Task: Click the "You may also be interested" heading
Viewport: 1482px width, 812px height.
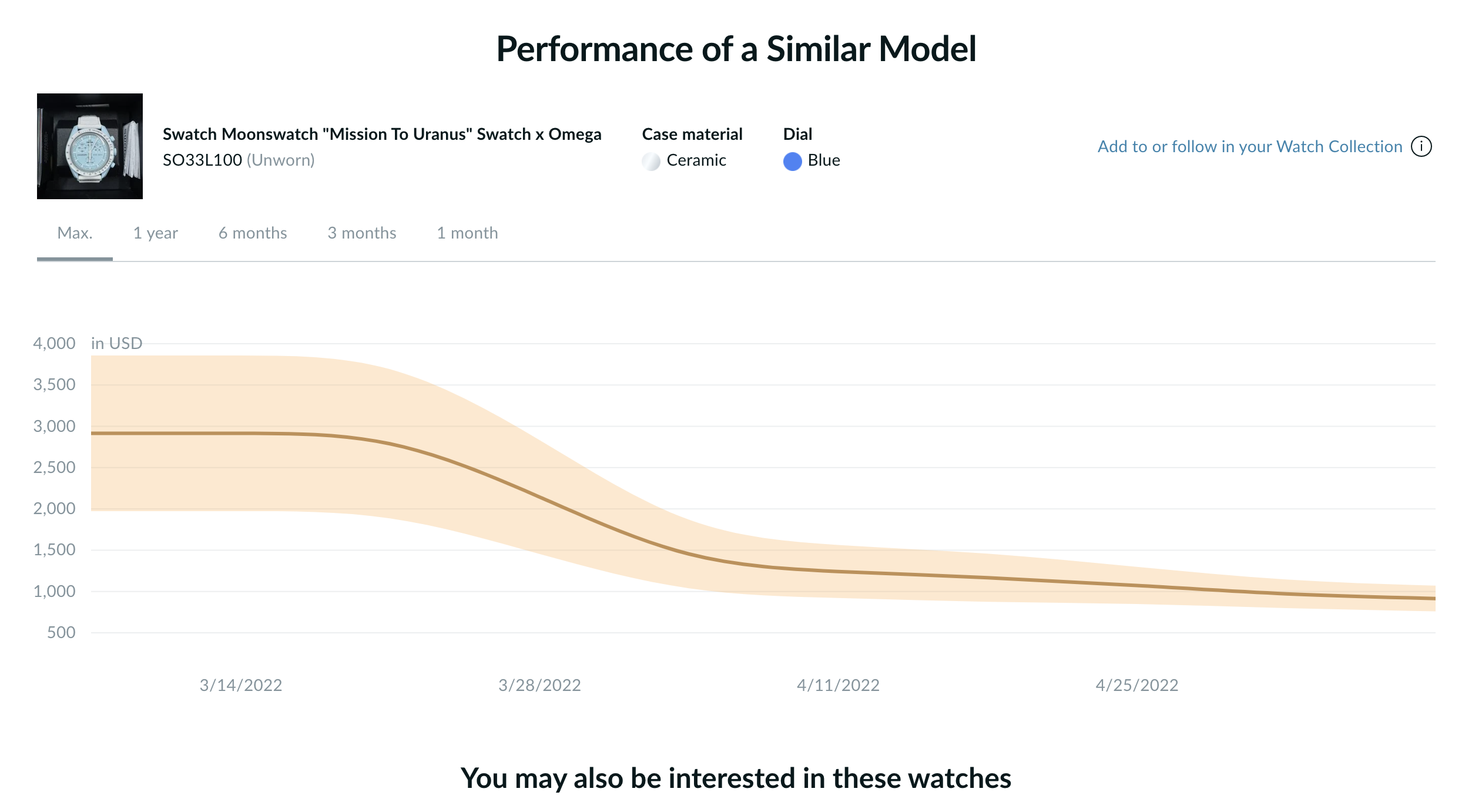Action: tap(736, 778)
